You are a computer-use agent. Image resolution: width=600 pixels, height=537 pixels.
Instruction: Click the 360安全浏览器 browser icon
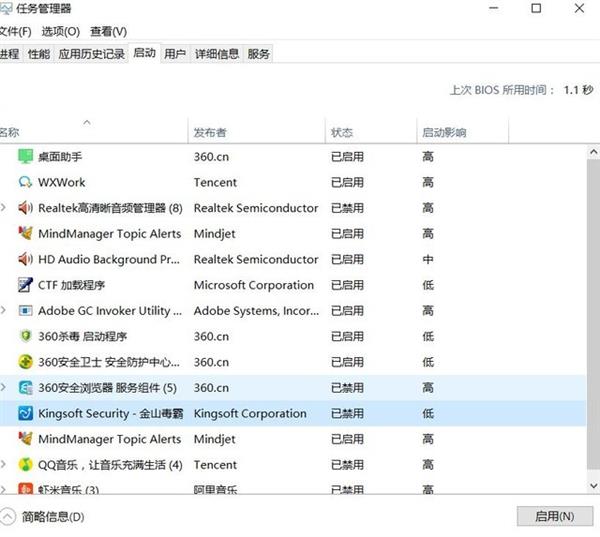click(26, 388)
